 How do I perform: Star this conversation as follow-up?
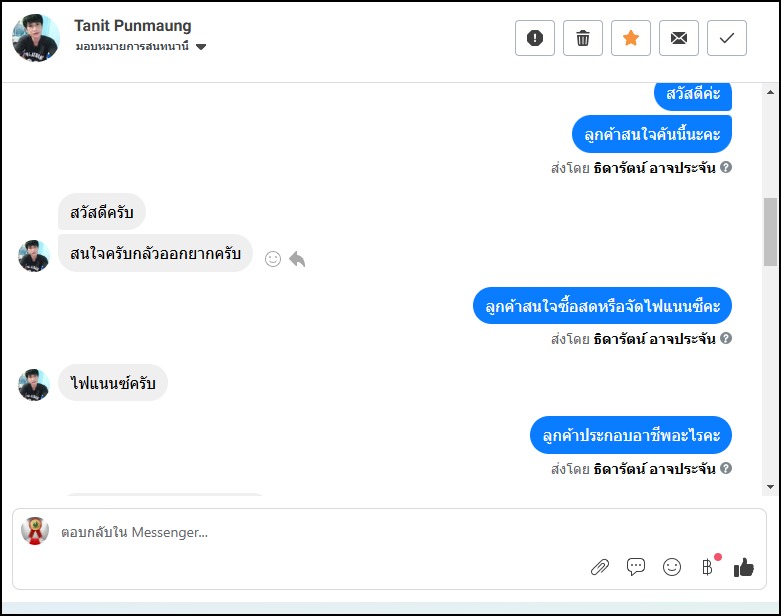(x=631, y=38)
